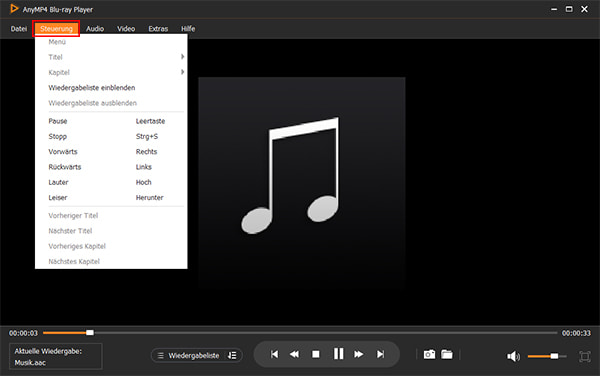
Task: Pause playback using the pause icon
Action: click(338, 354)
